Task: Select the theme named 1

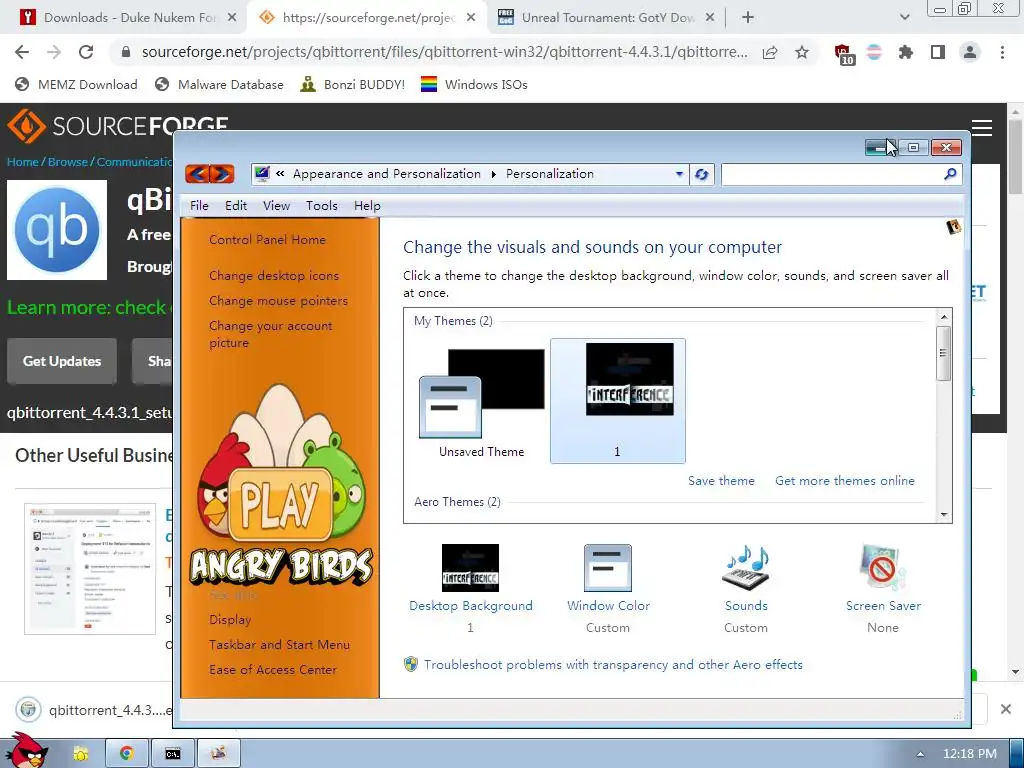Action: [x=618, y=401]
